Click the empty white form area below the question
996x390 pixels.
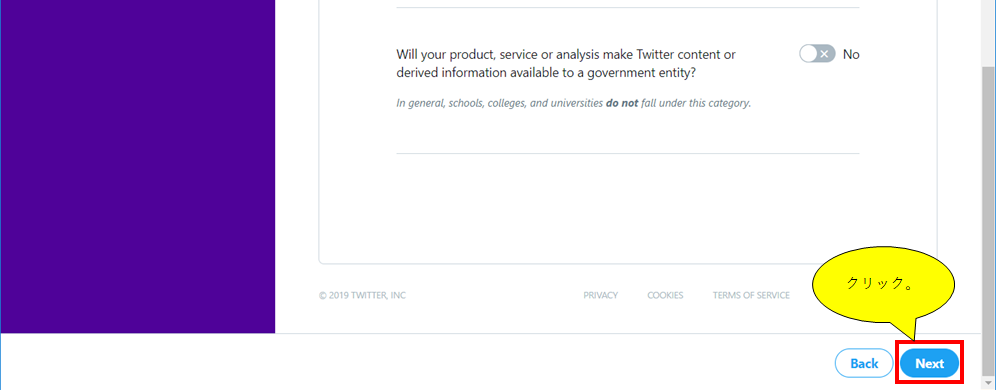(628, 206)
